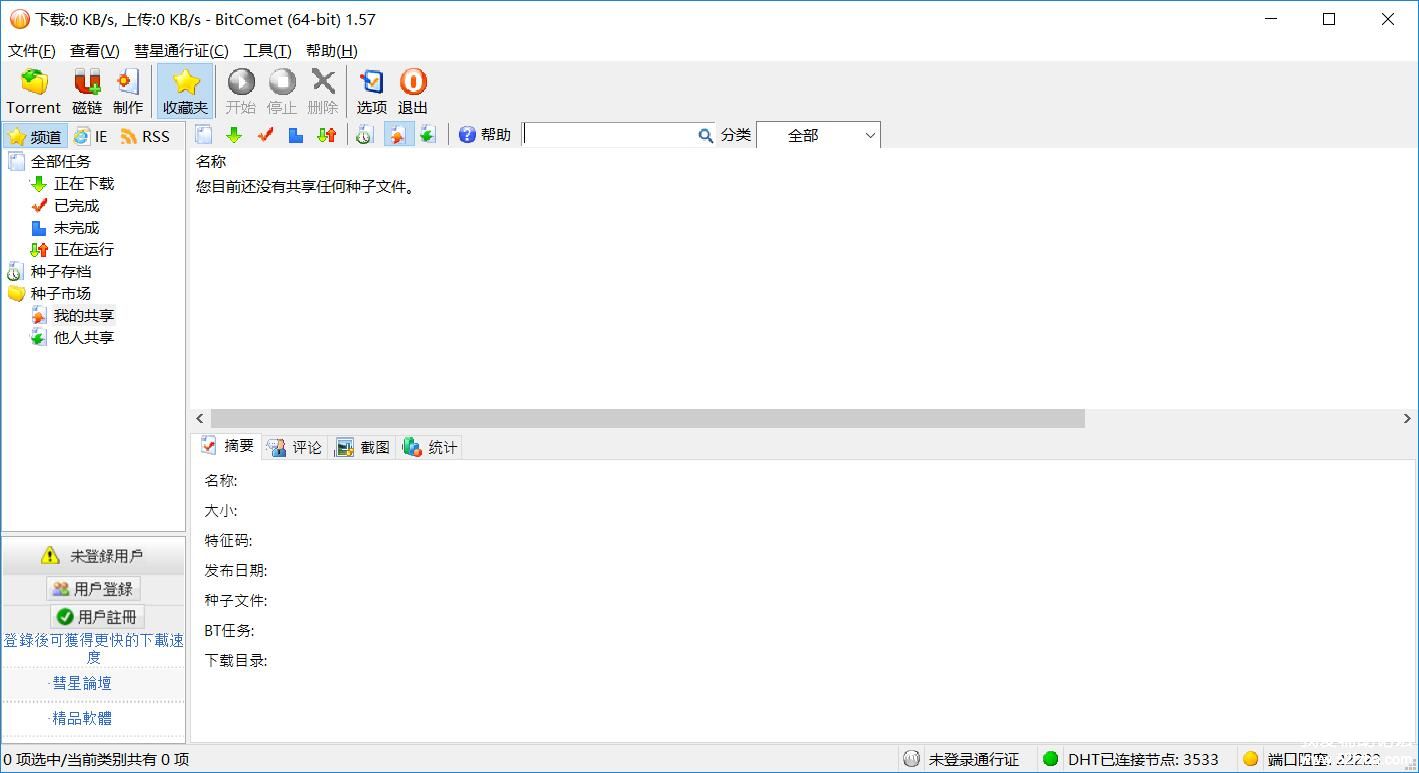Open the 选项 options dialog

coord(372,92)
